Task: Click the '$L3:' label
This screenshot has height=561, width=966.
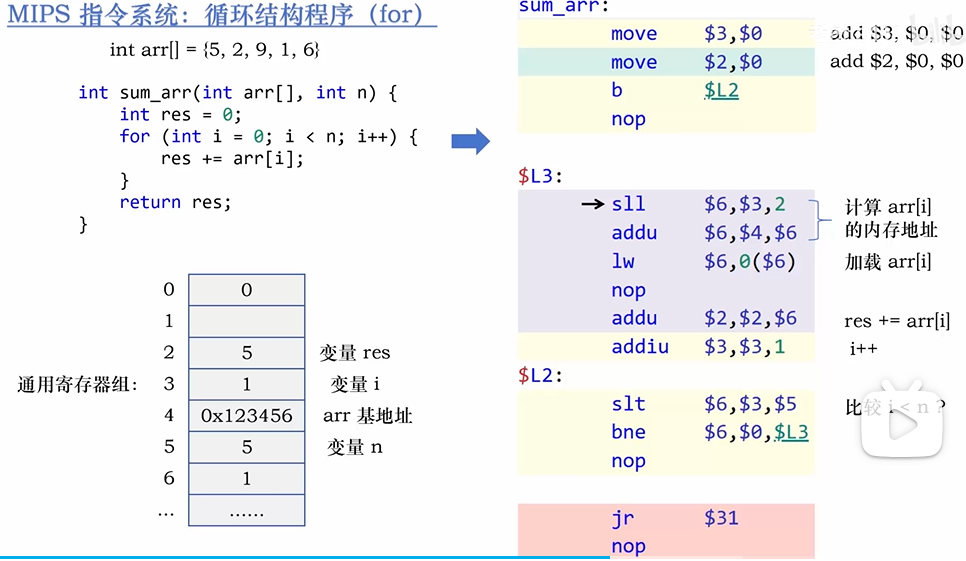Action: pos(540,177)
